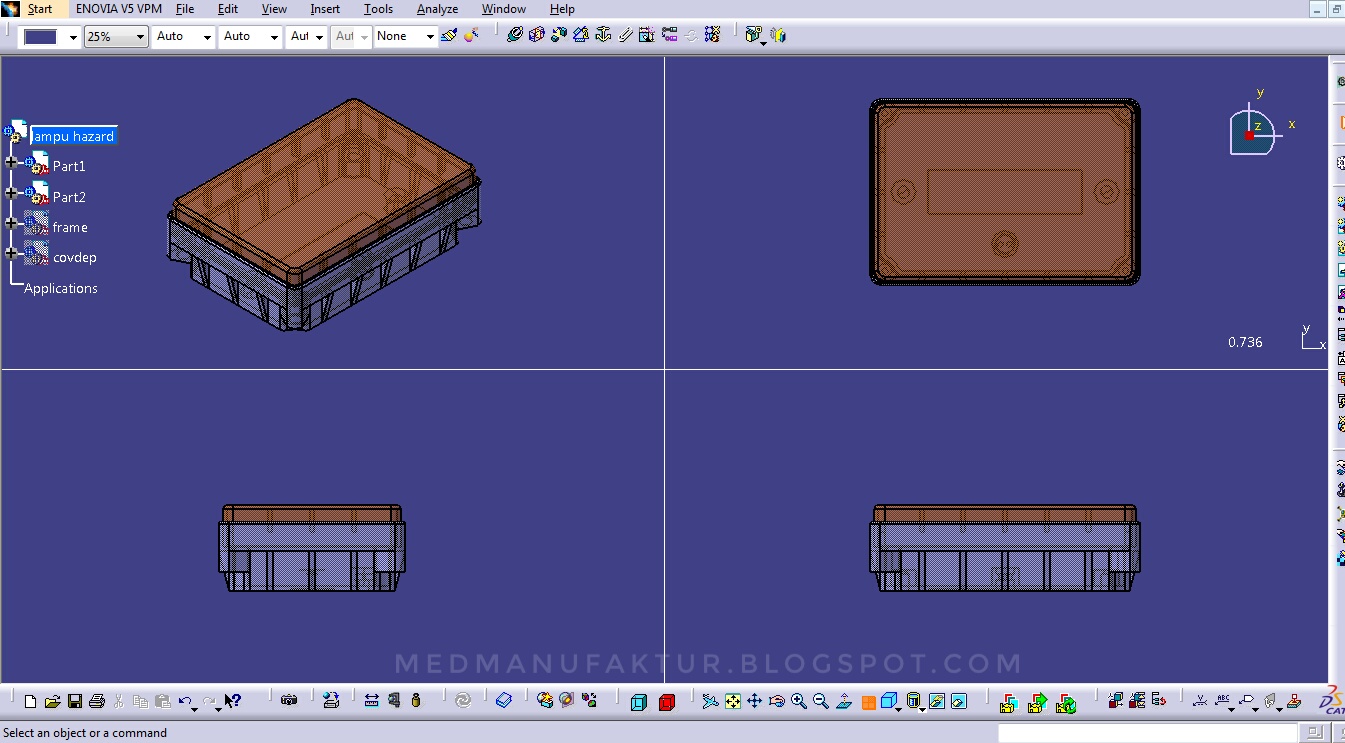The height and width of the screenshot is (743, 1345).
Task: Open the None graphic layer dropdown
Action: (430, 35)
